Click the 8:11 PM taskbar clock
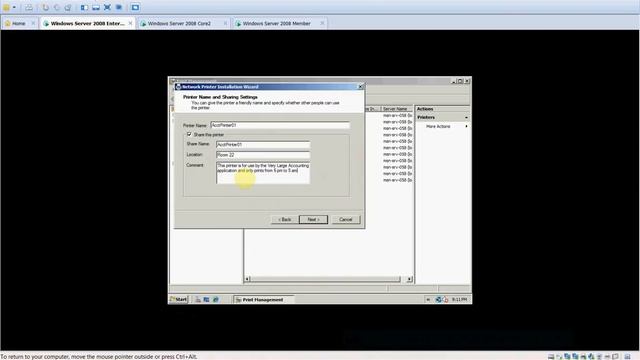 459,300
